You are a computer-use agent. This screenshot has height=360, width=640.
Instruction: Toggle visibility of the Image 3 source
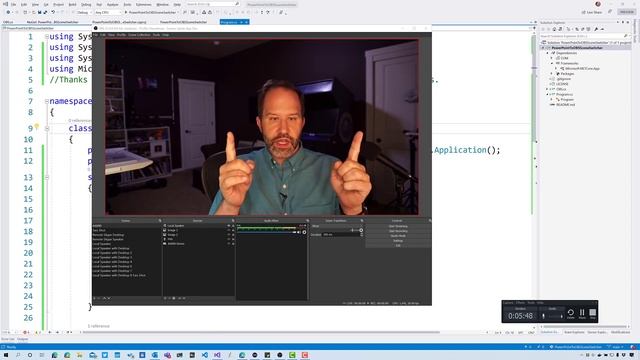tap(229, 235)
